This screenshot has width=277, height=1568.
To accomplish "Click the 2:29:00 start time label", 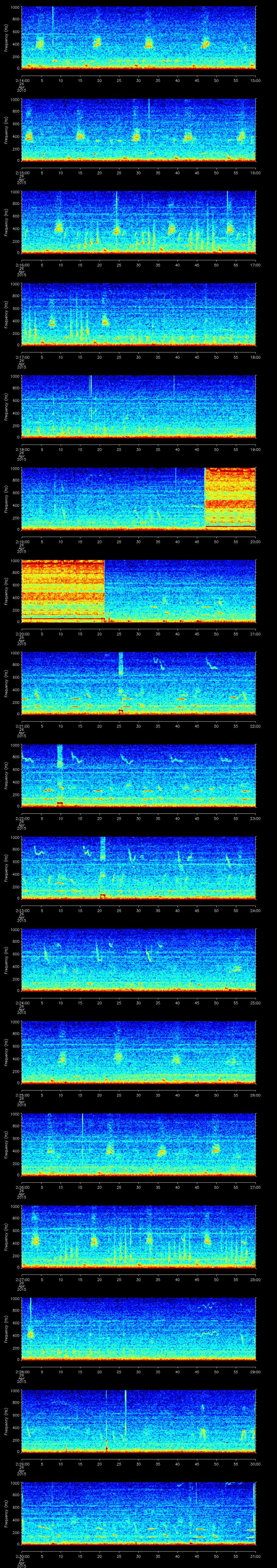I will click(22, 1464).
